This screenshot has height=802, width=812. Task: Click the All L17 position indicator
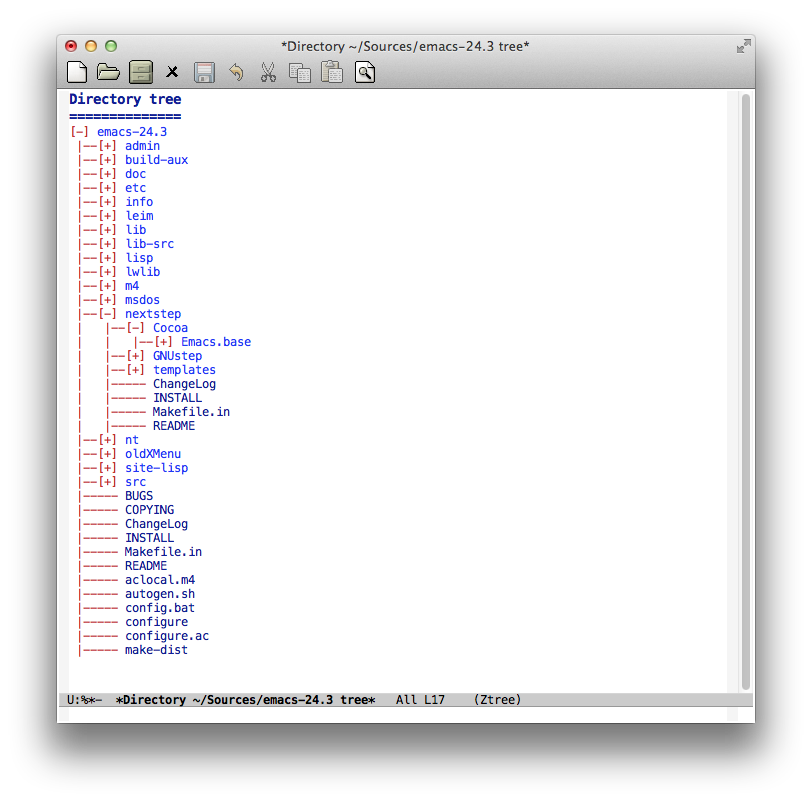420,699
